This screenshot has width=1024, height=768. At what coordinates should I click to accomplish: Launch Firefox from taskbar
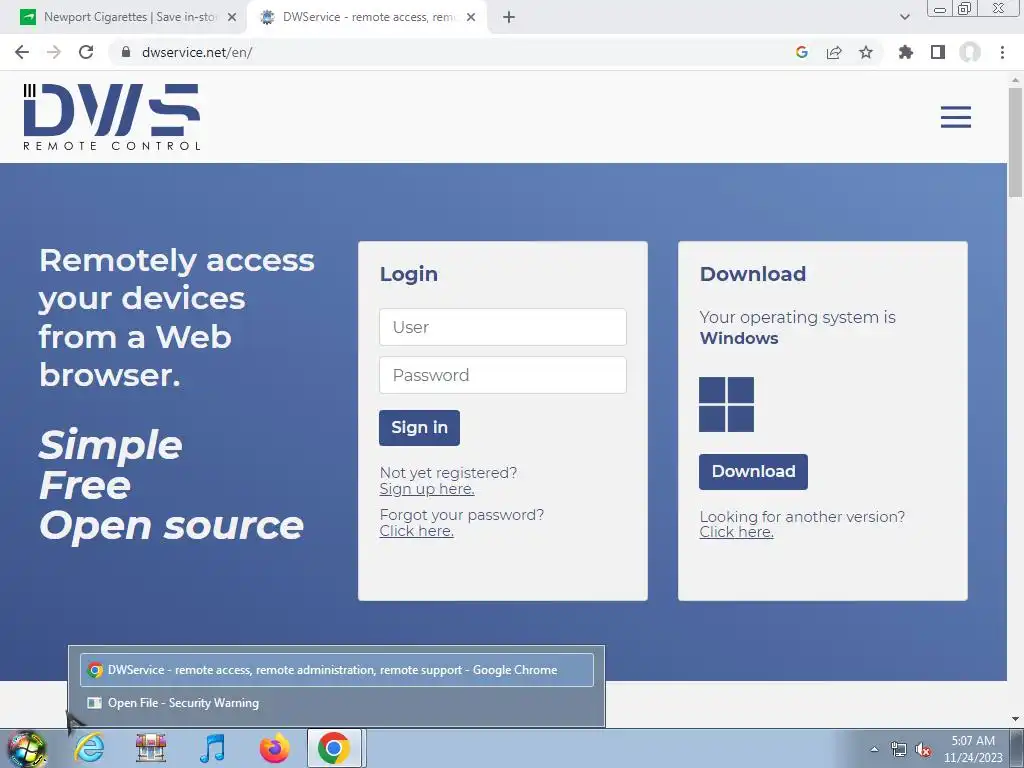click(274, 748)
